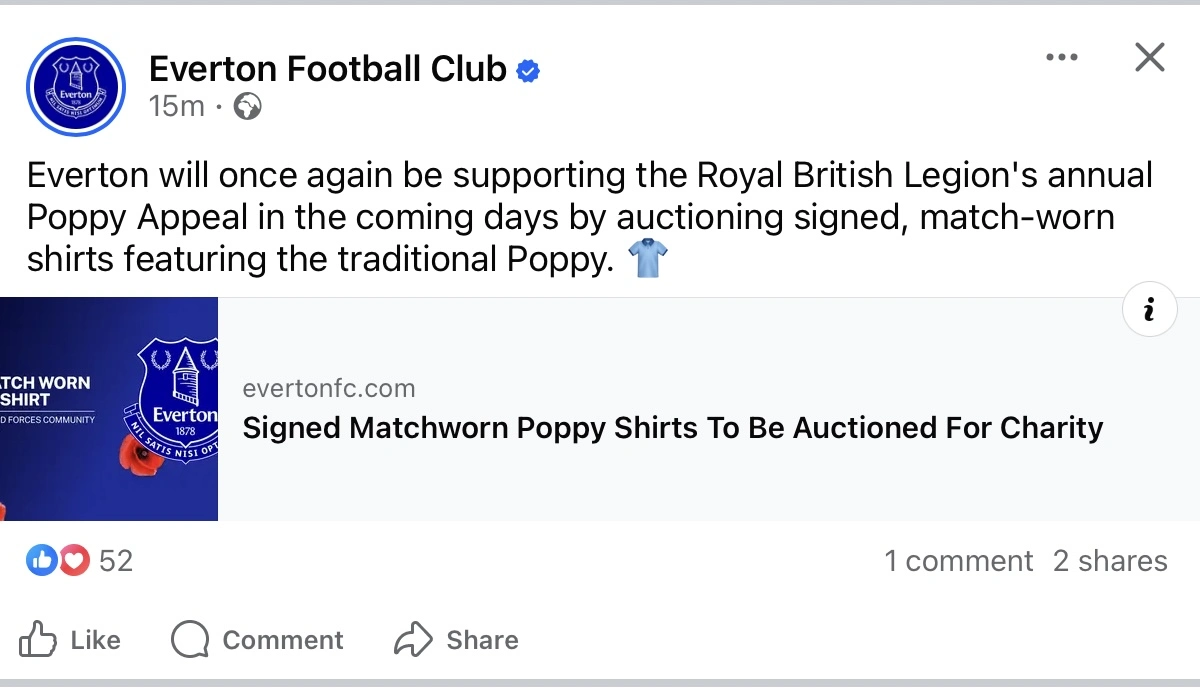Show the 2 shares list
Screen dimensions: 1200x692
tap(1110, 561)
